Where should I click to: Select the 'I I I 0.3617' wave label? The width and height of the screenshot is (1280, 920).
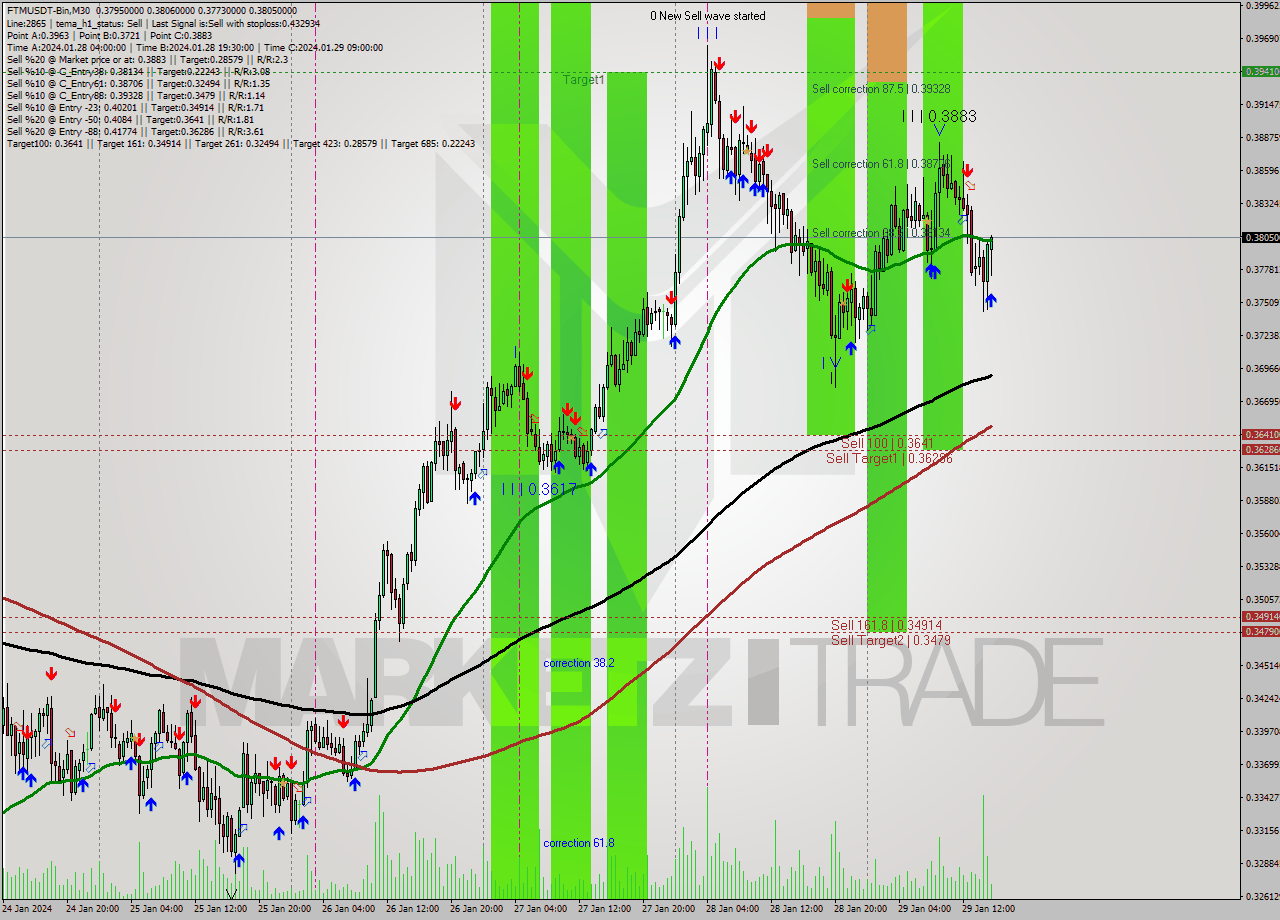tap(539, 489)
